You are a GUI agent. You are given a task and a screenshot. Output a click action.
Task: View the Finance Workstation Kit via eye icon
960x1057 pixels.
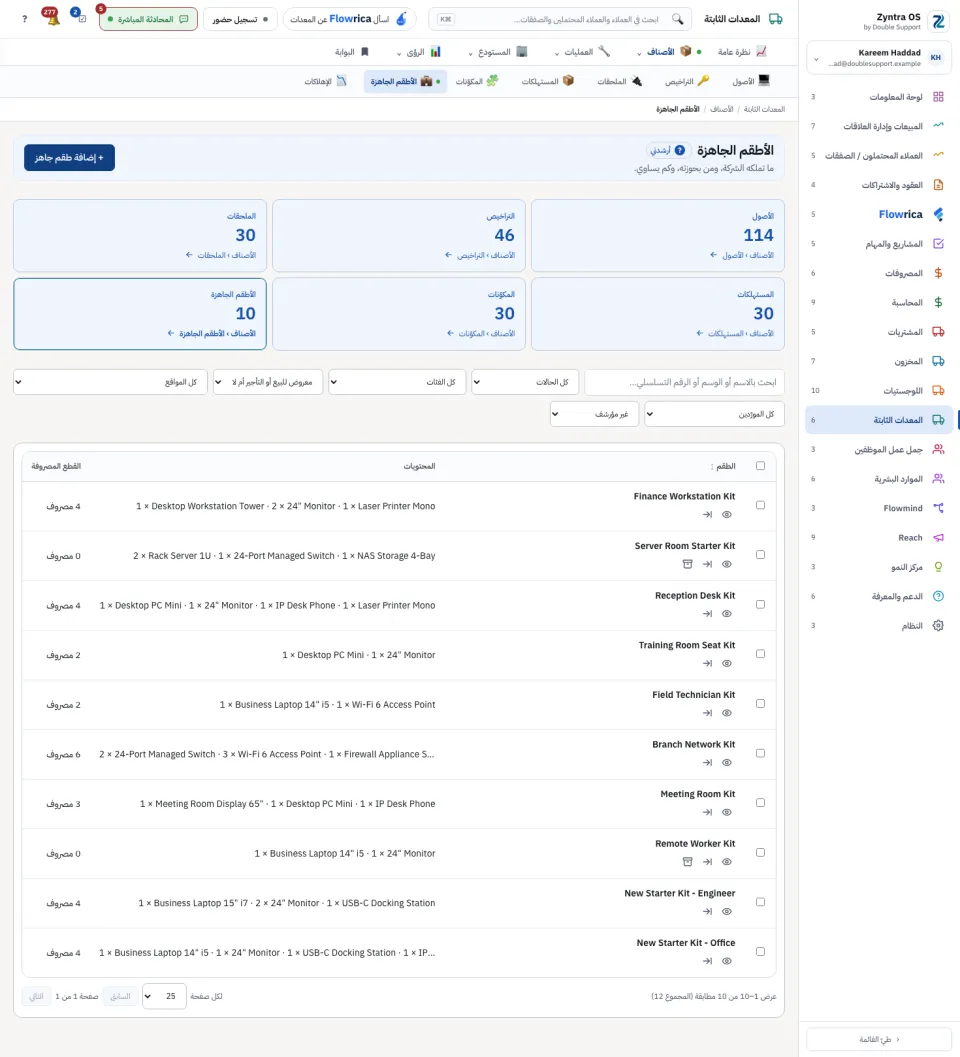click(727, 514)
